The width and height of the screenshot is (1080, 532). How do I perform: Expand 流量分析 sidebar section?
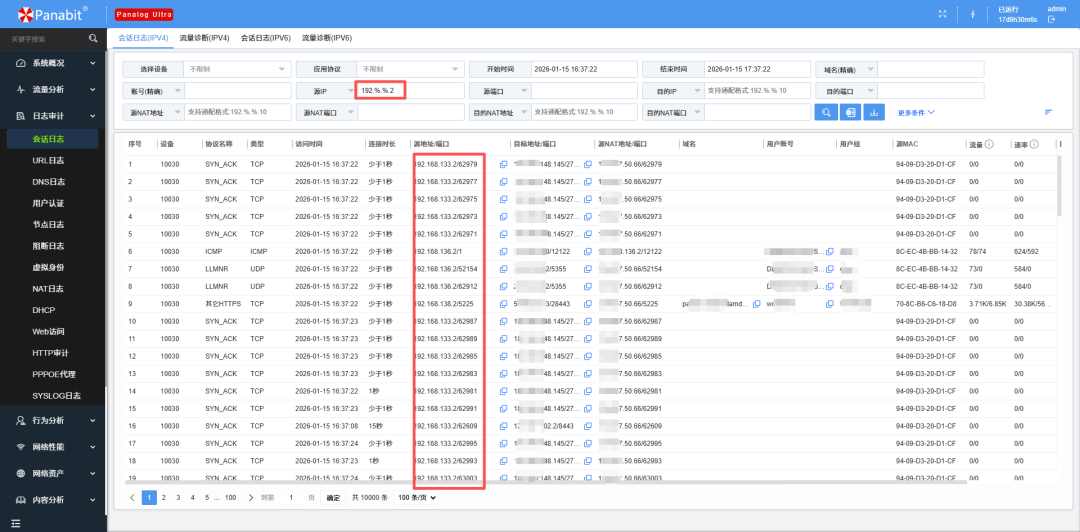pos(53,90)
